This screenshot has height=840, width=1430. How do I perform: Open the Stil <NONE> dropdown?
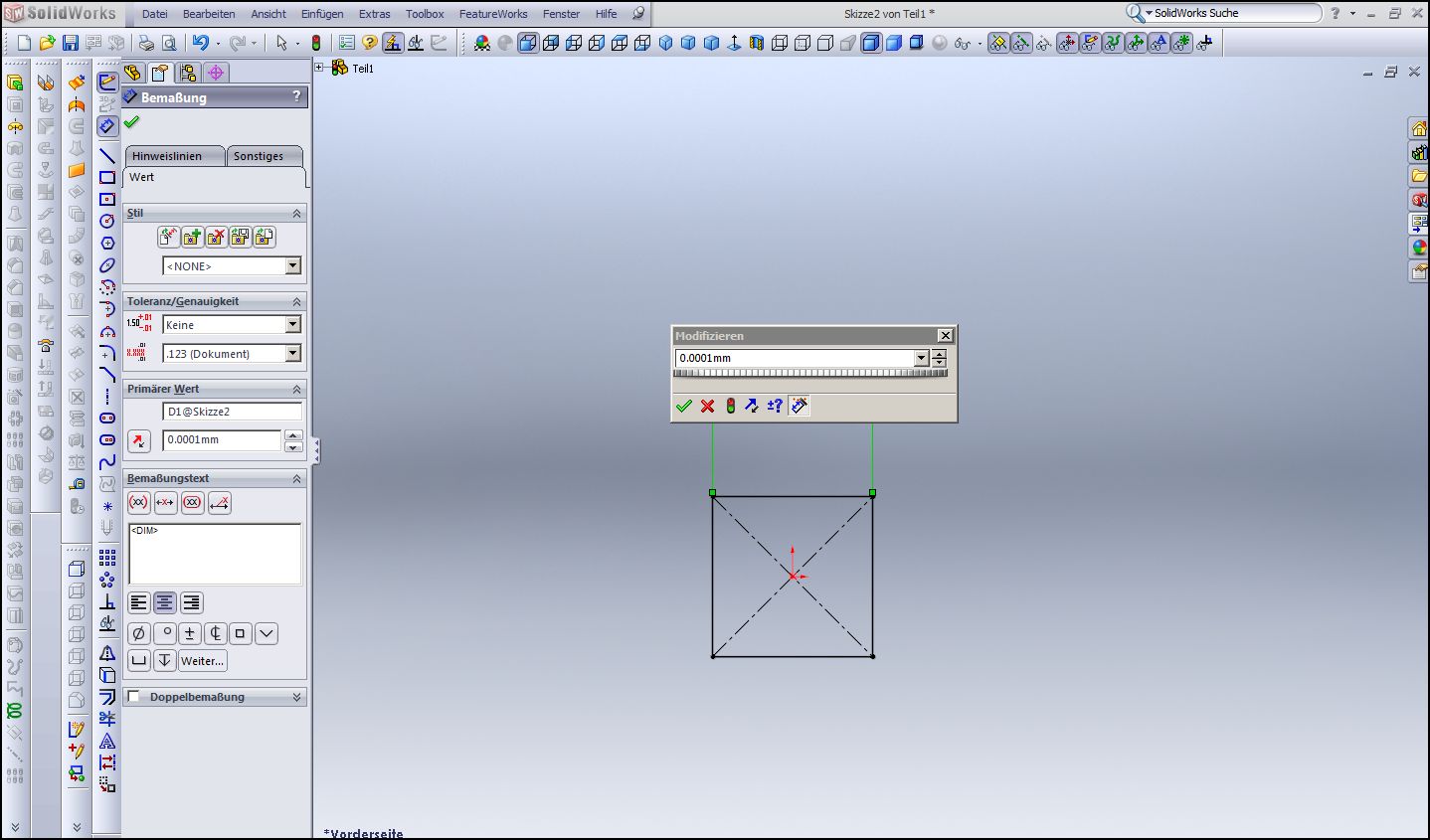point(292,265)
